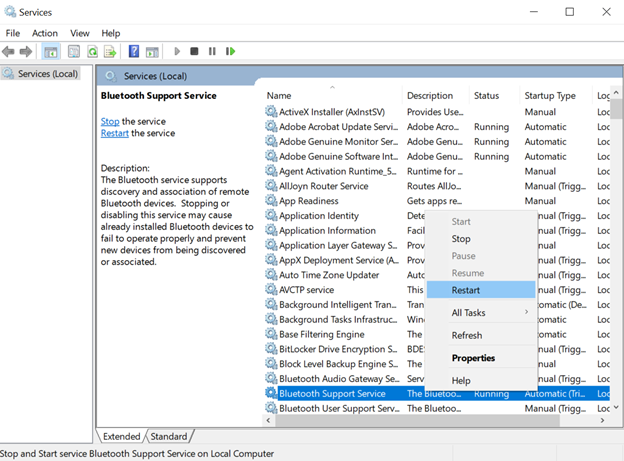Select the Application Layer Gateway S... row
624x461 pixels.
click(x=437, y=245)
